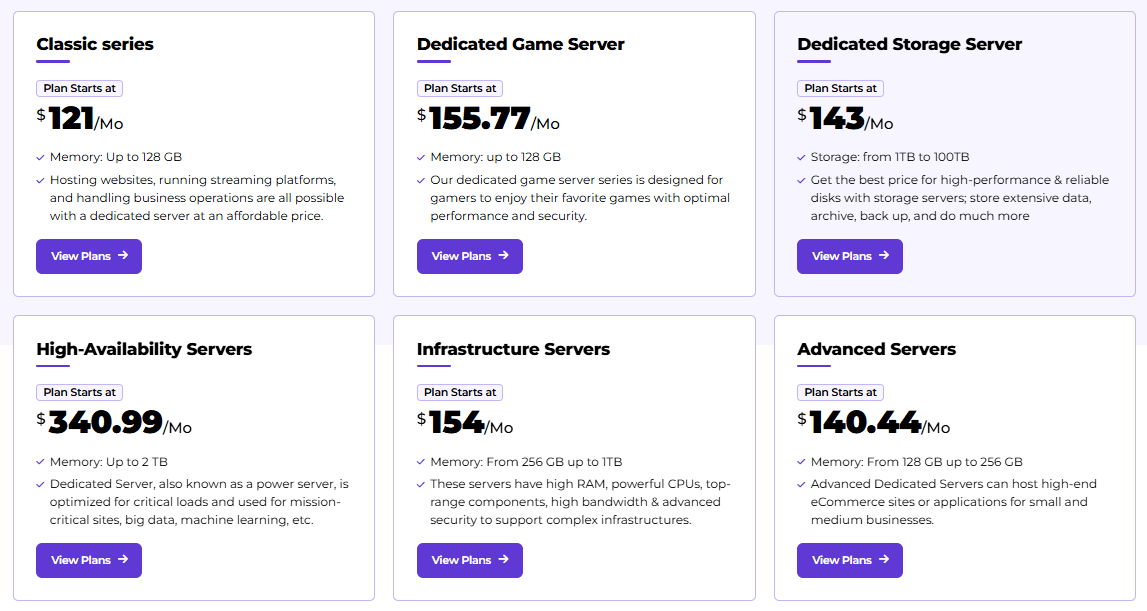This screenshot has height=611, width=1147.
Task: Click arrow icon in Infrastructure Servers button
Action: pos(504,560)
